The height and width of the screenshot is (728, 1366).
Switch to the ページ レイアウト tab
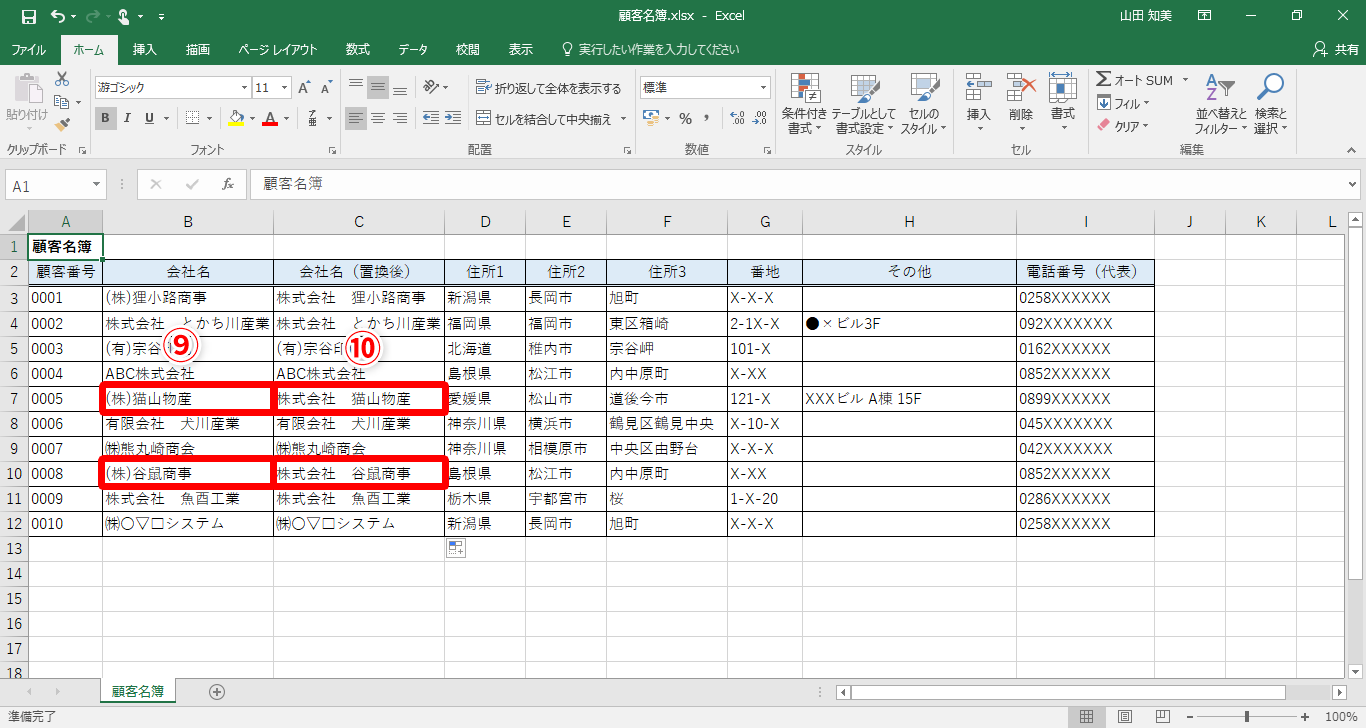point(278,49)
